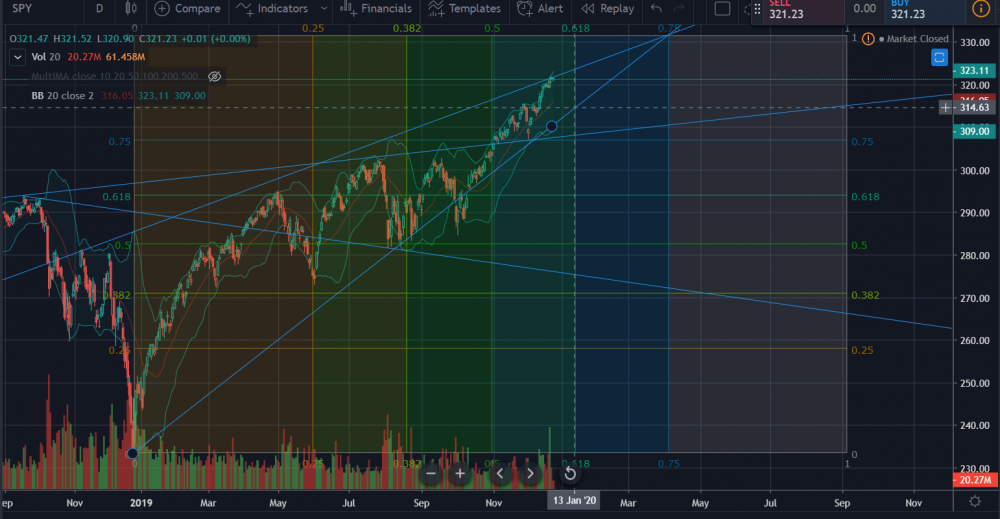Click the BUY 321.23 button
Image resolution: width=1000 pixels, height=519 pixels.
click(924, 10)
